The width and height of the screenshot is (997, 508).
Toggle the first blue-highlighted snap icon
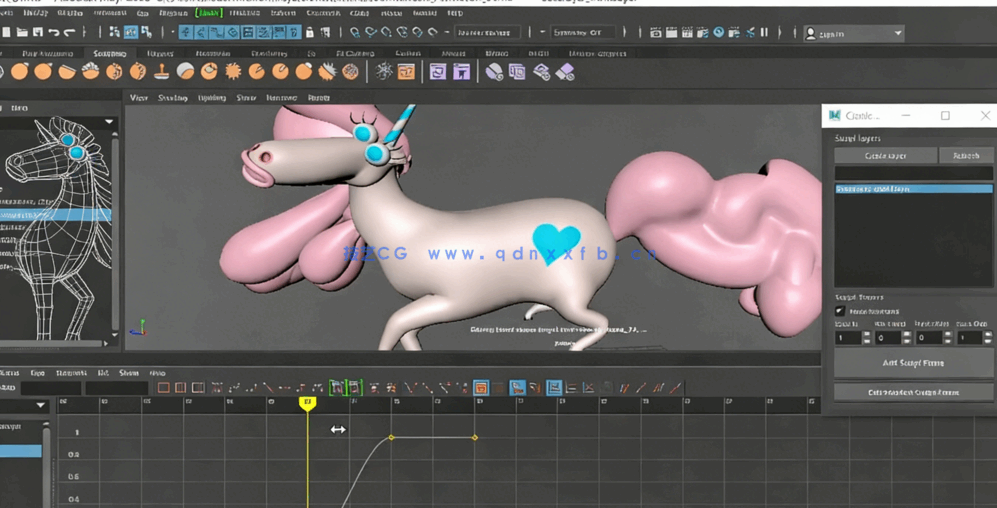[x=186, y=33]
